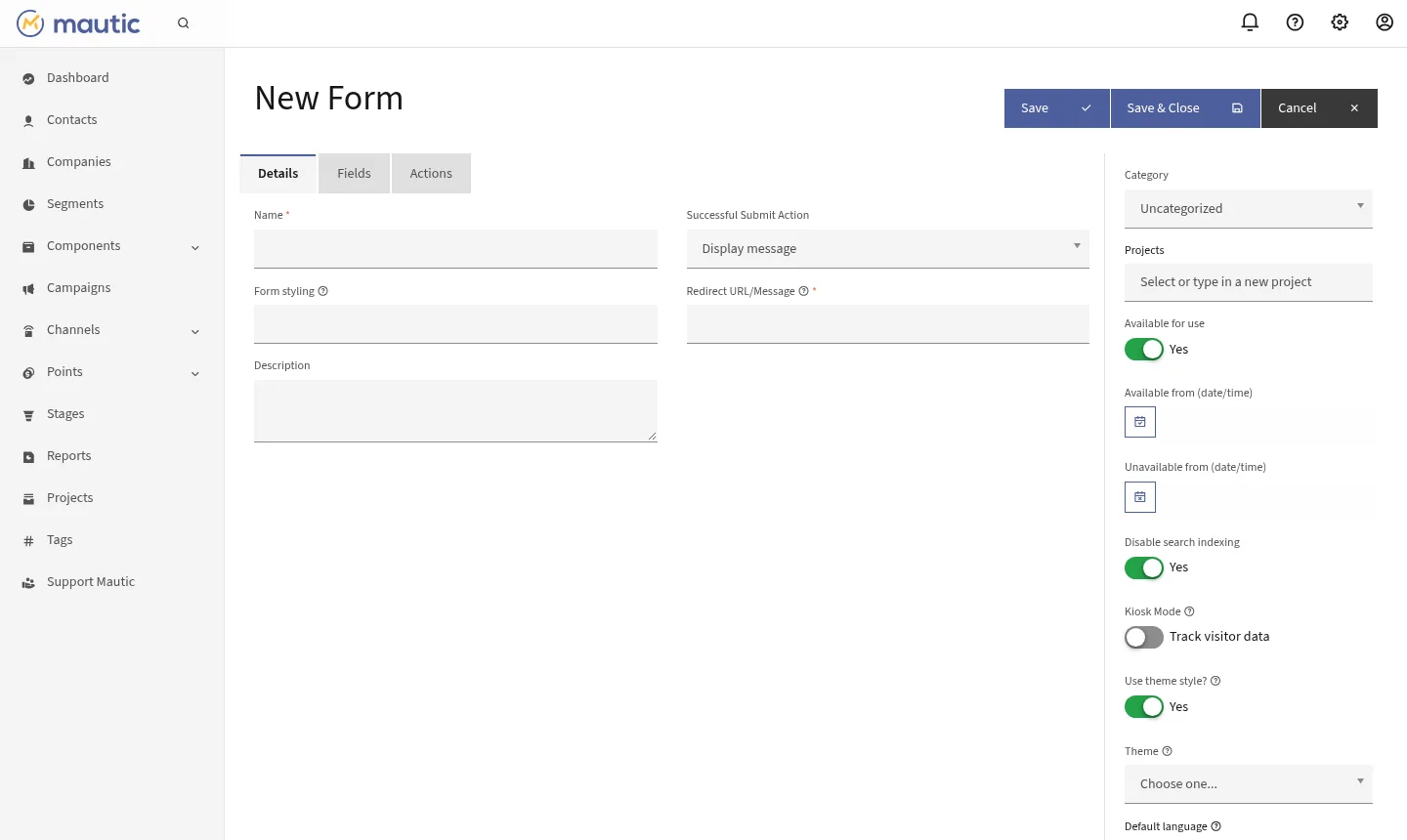Click the Cancel button
This screenshot has width=1407, height=840.
pyautogui.click(x=1319, y=108)
